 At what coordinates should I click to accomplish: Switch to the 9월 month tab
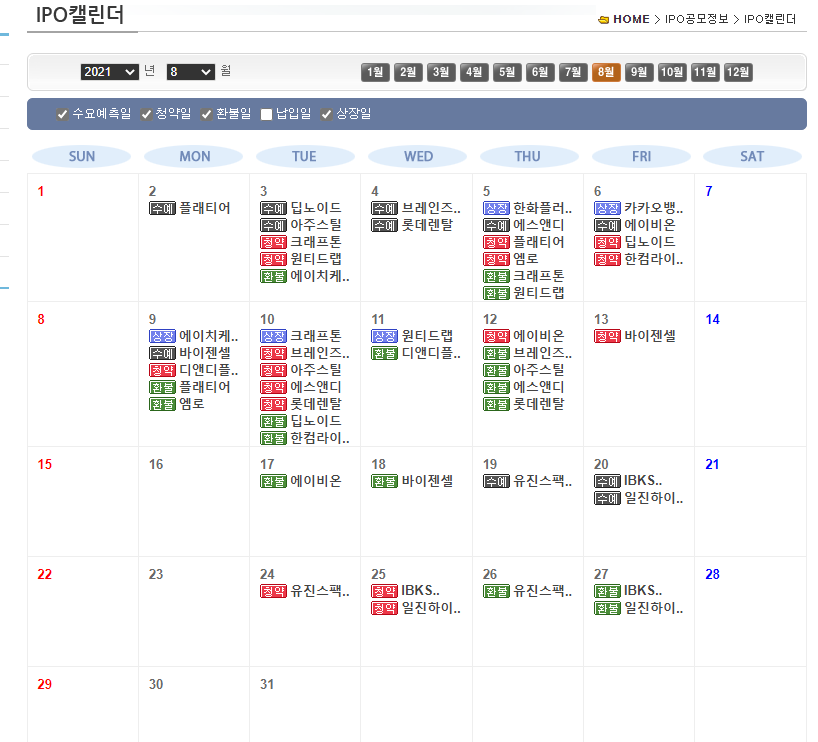tap(639, 72)
